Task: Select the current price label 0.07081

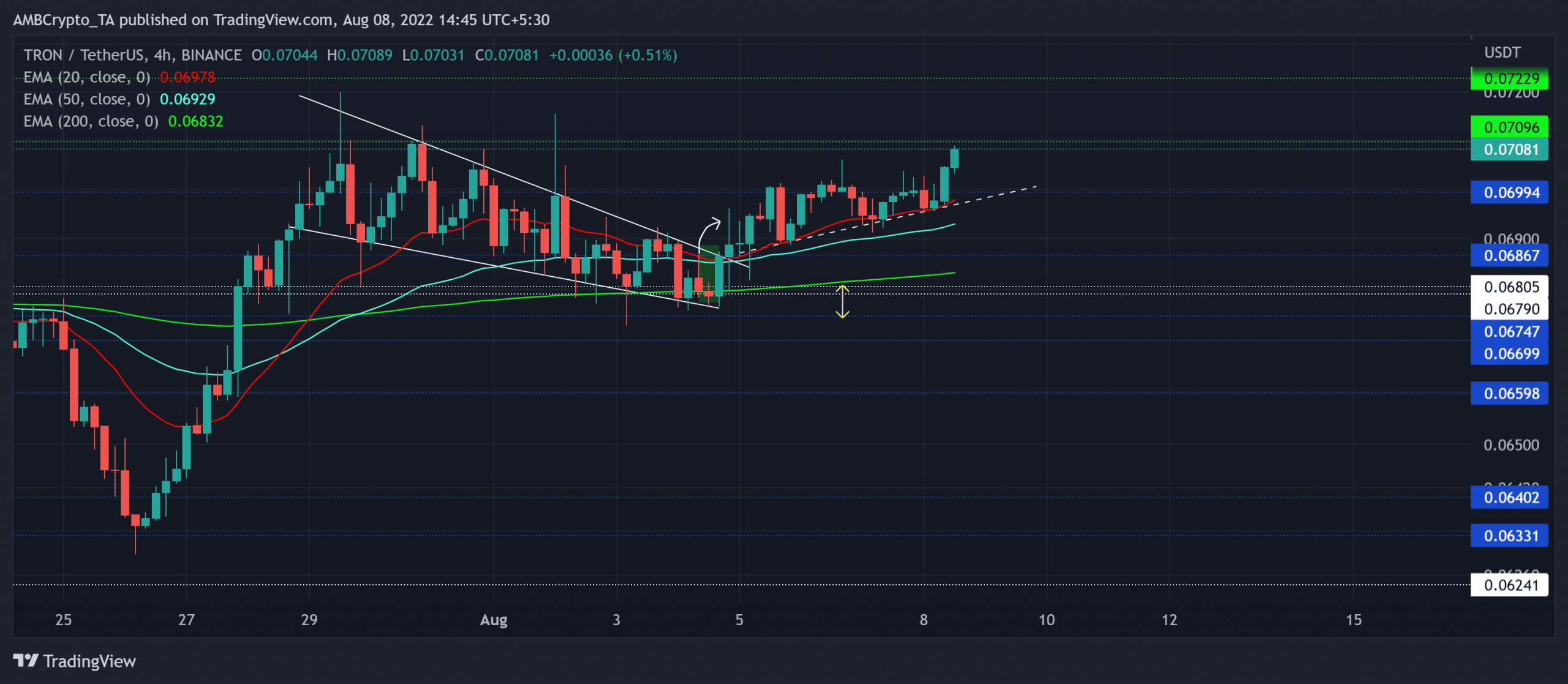Action: click(1509, 149)
